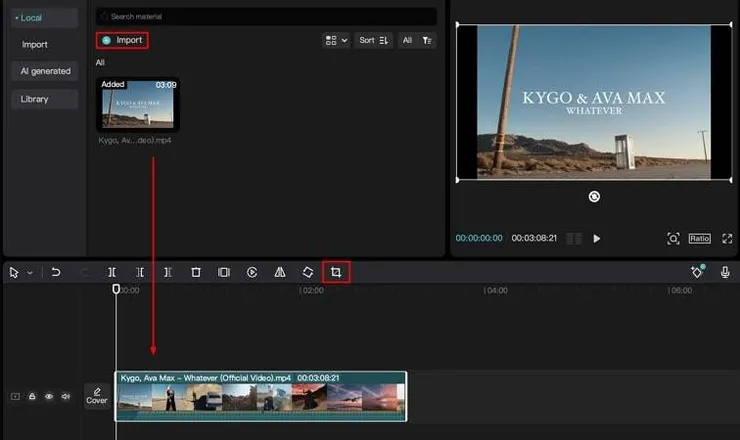Click the Delete trash icon
Image resolution: width=740 pixels, height=440 pixels.
(x=196, y=272)
